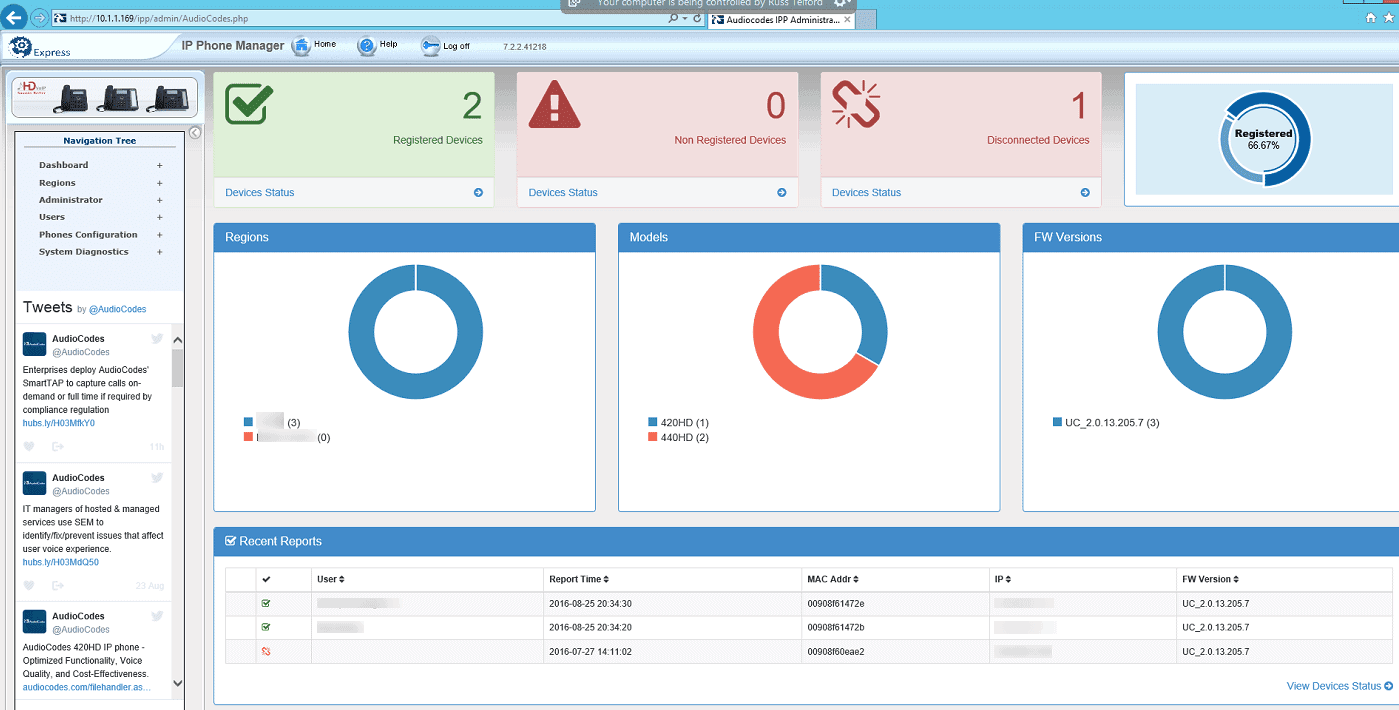Like the SmartTAP tweet heart icon
The width and height of the screenshot is (1399, 710).
point(29,446)
